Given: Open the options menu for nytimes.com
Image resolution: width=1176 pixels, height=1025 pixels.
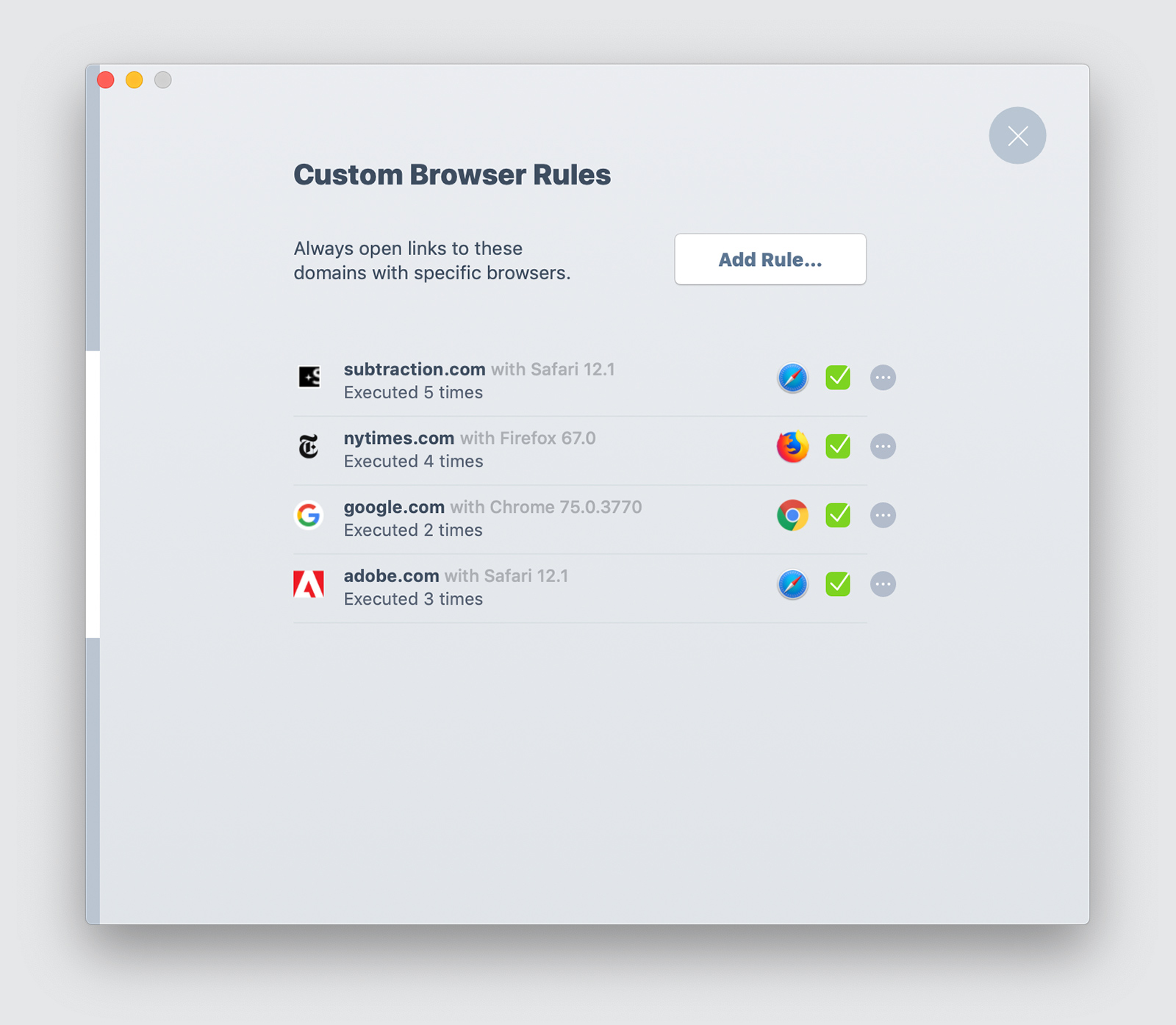Looking at the screenshot, I should coord(883,447).
